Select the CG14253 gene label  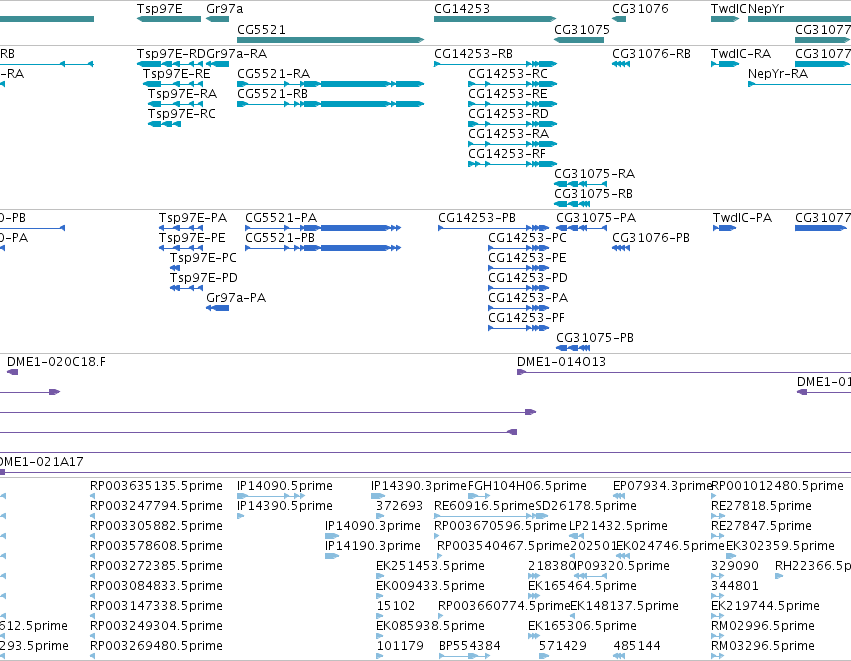pyautogui.click(x=462, y=9)
